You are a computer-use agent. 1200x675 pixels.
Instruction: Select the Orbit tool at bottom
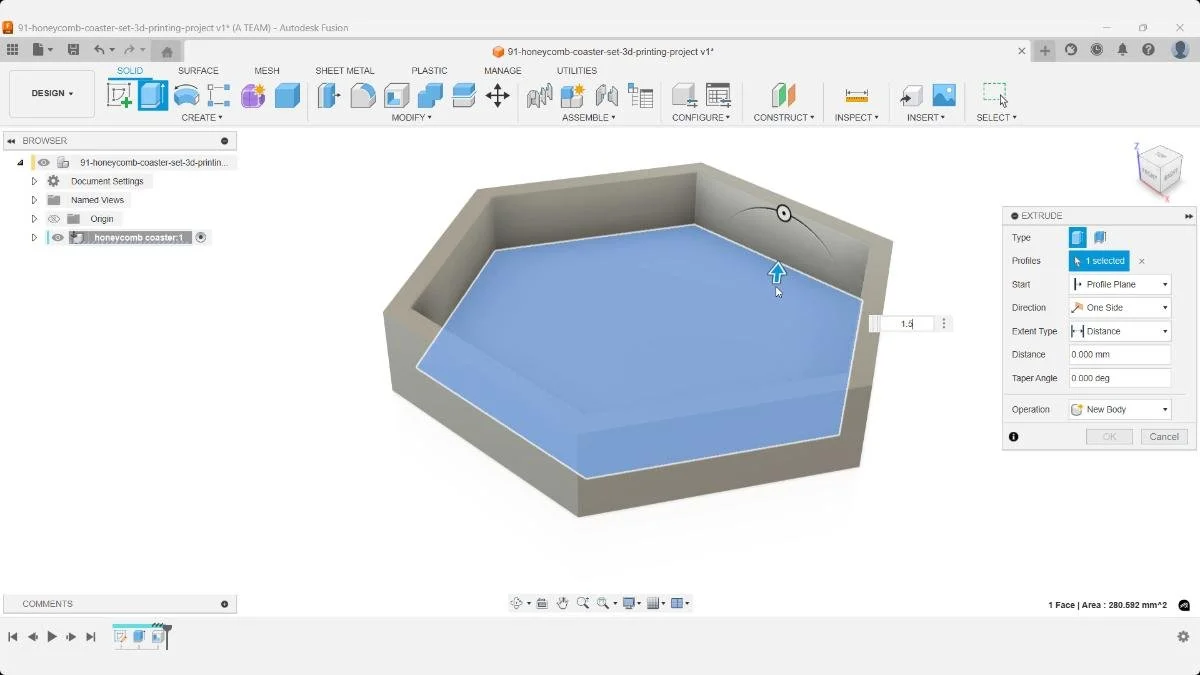[518, 603]
